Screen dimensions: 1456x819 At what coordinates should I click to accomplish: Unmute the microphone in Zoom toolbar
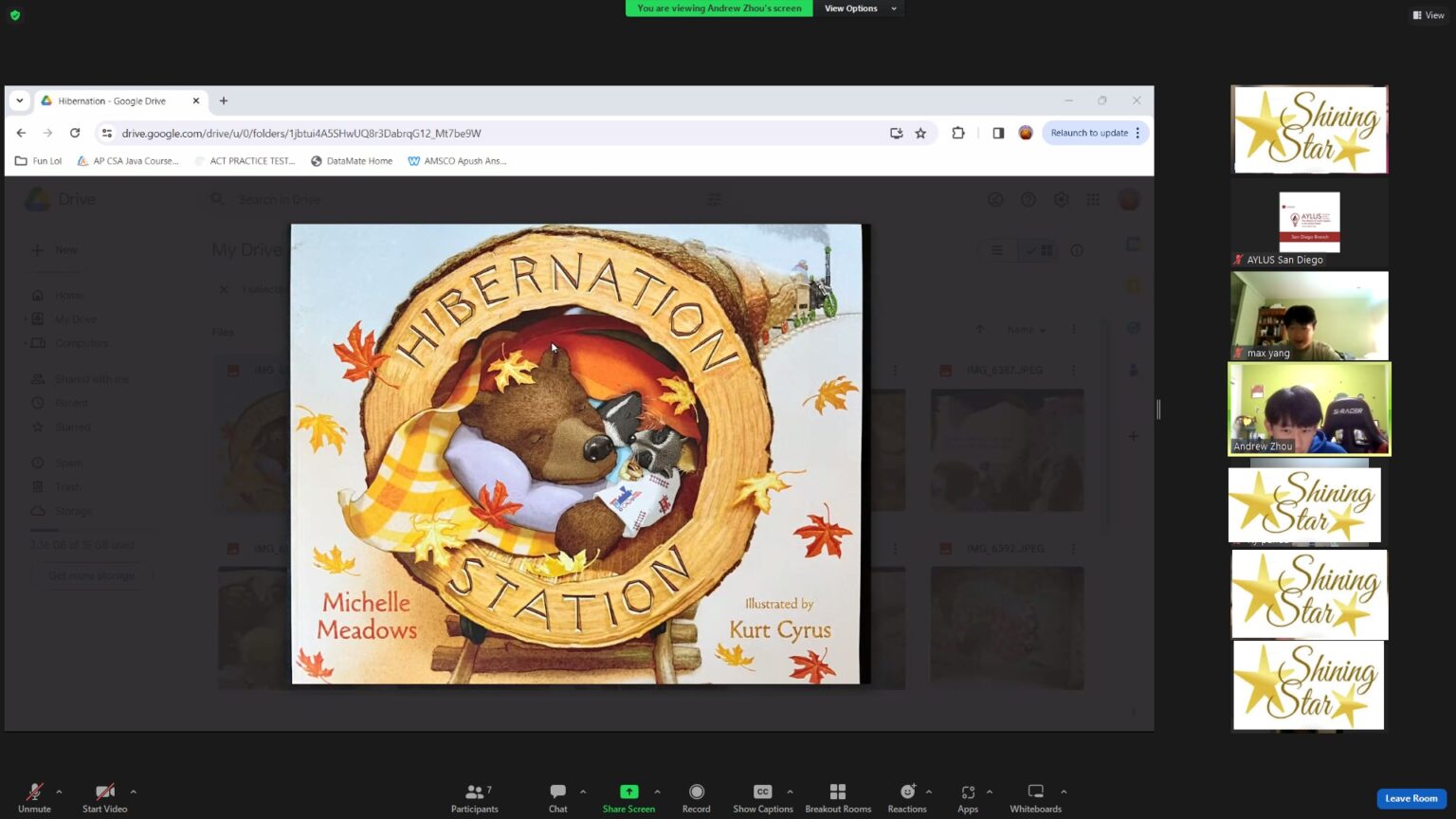coord(34,797)
